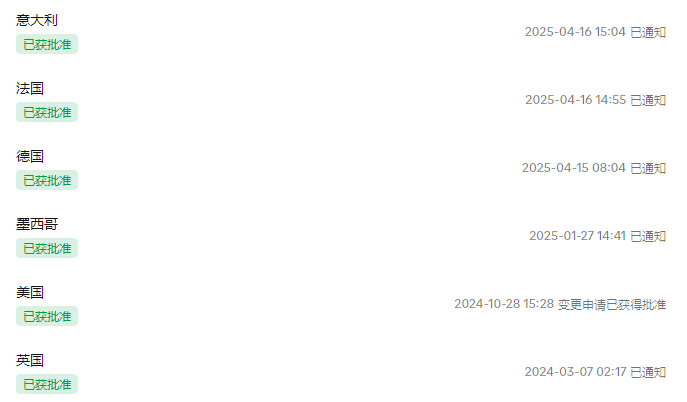Click the 已通知 label in 德国 row

coord(648,168)
